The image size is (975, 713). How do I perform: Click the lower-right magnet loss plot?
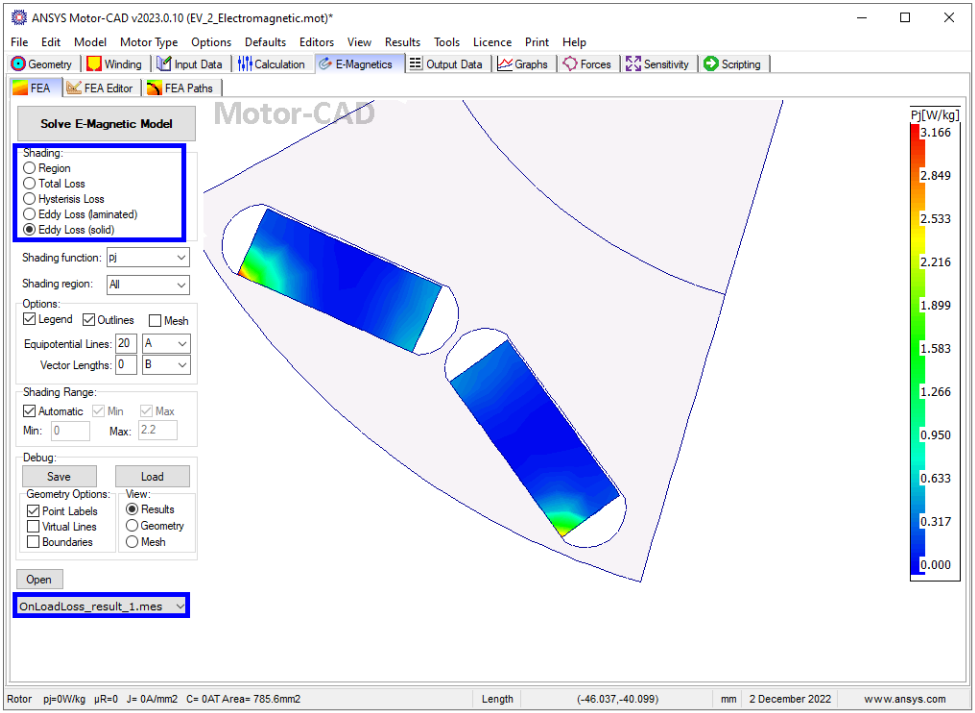(535, 438)
